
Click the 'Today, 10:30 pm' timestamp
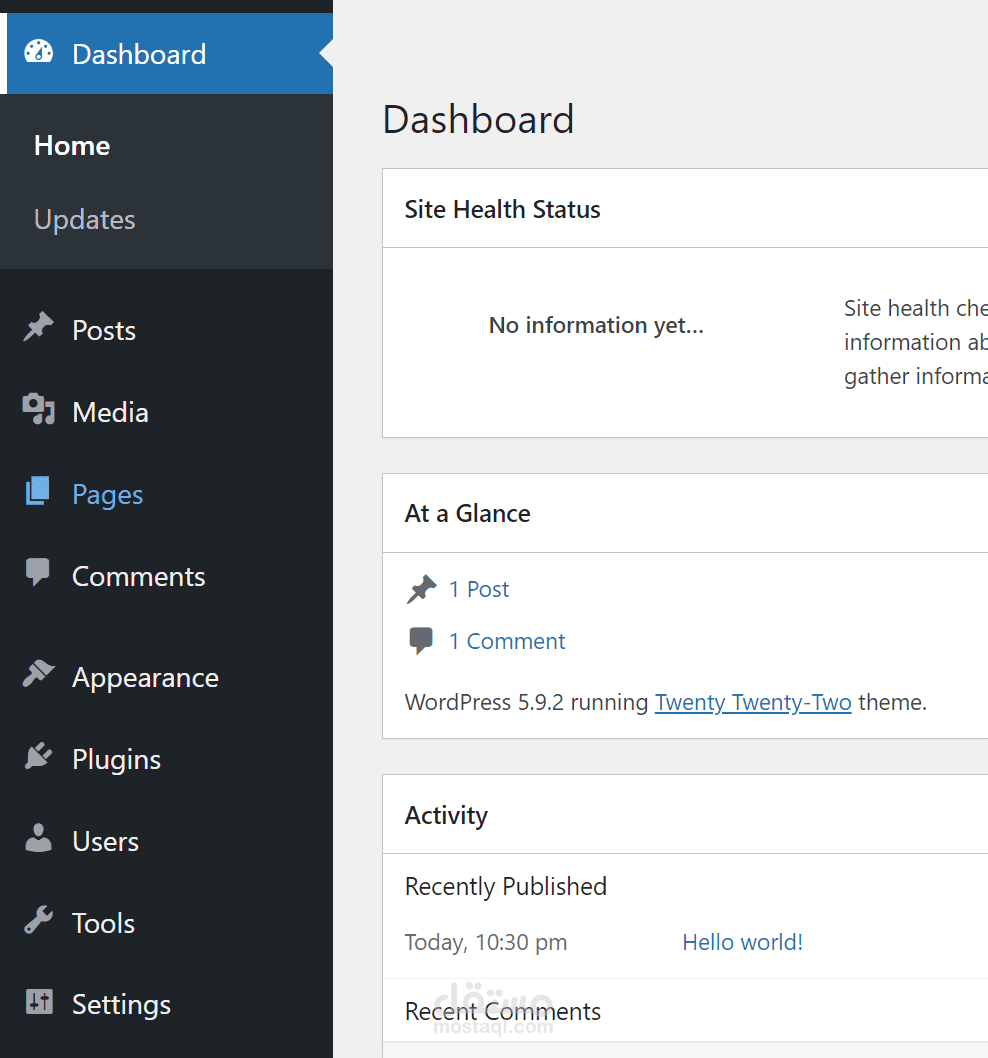tap(486, 943)
